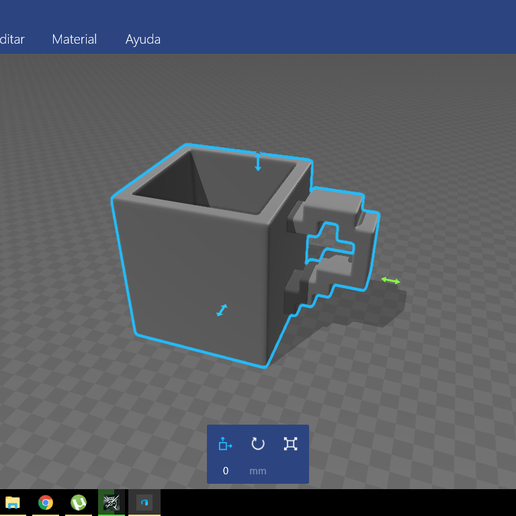
Task: Click the mm unit label
Action: pos(258,471)
